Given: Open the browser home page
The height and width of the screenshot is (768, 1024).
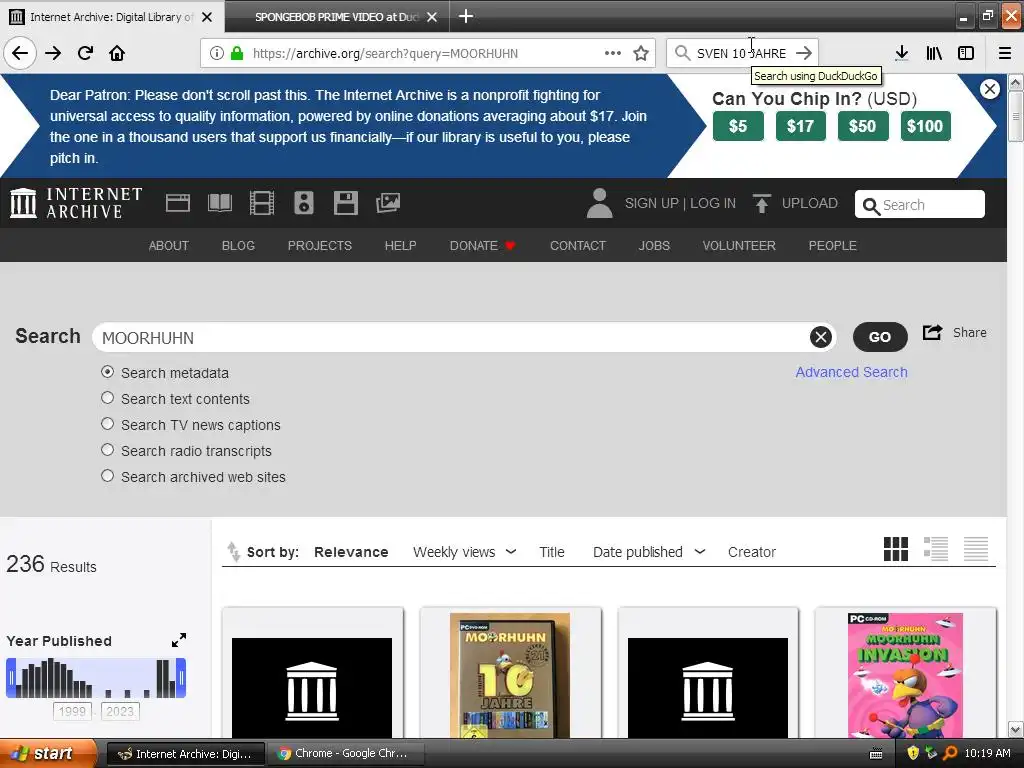Looking at the screenshot, I should 117,53.
